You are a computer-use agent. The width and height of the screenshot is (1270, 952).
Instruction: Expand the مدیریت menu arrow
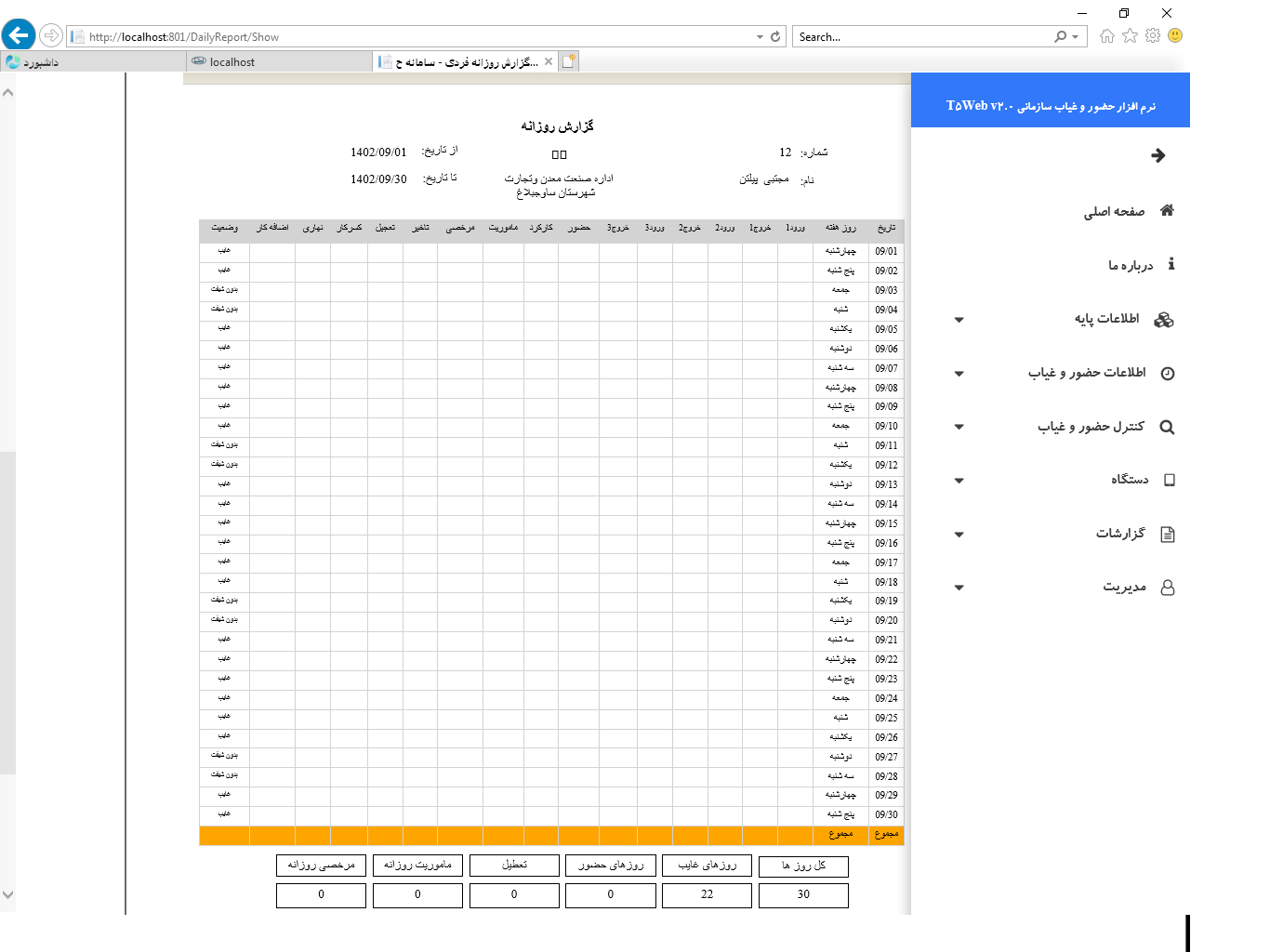959,588
